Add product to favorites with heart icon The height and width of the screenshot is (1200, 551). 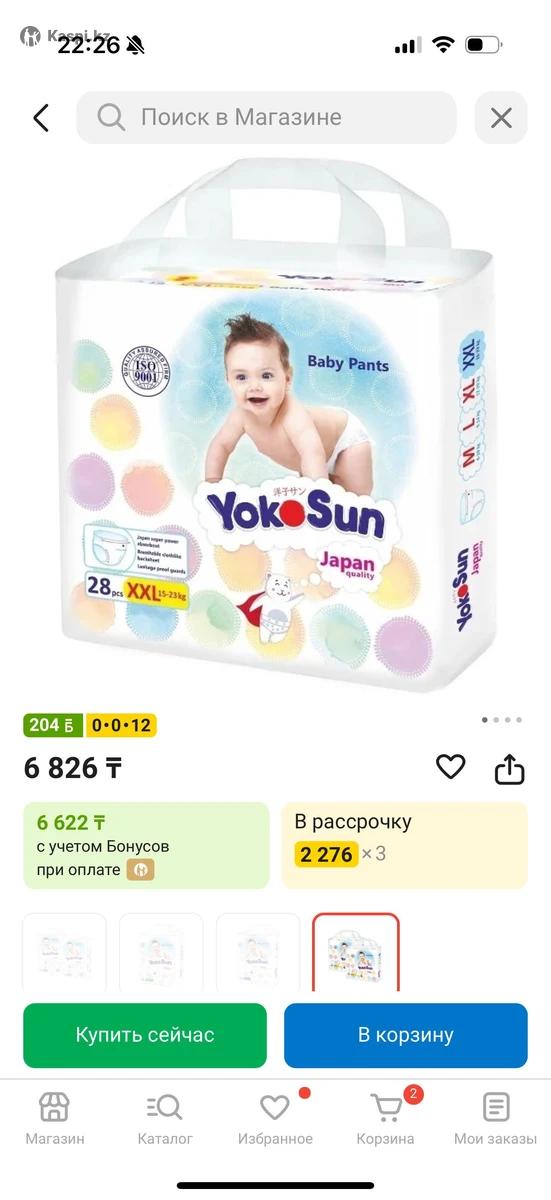pyautogui.click(x=451, y=767)
